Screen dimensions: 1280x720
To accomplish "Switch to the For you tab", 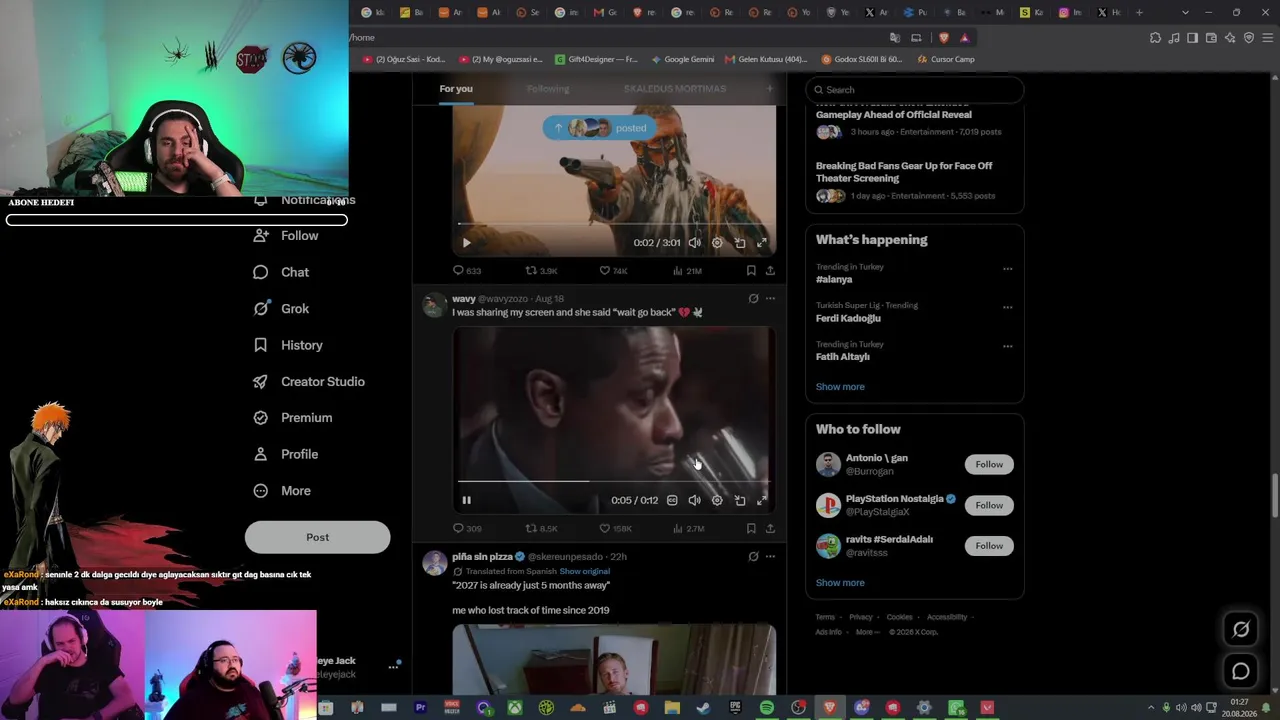I will tap(456, 89).
